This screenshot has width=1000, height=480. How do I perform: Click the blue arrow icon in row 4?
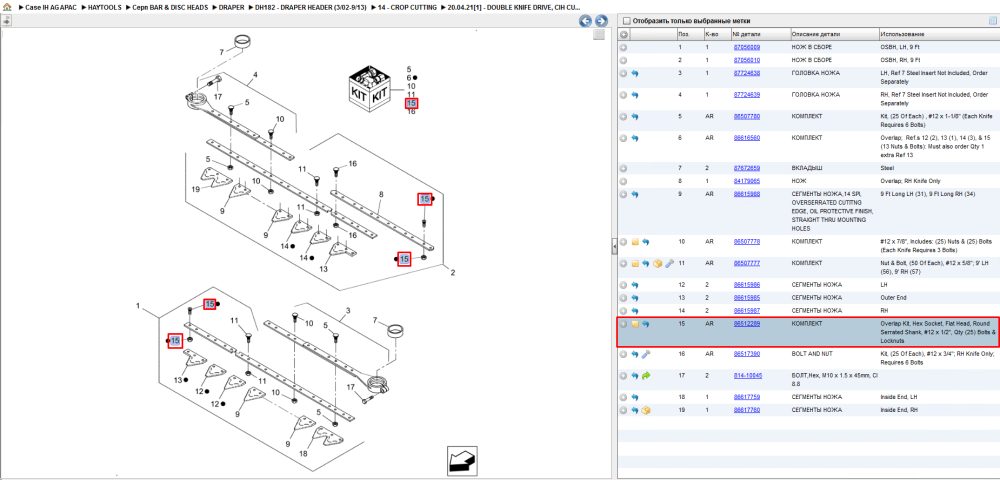635,95
